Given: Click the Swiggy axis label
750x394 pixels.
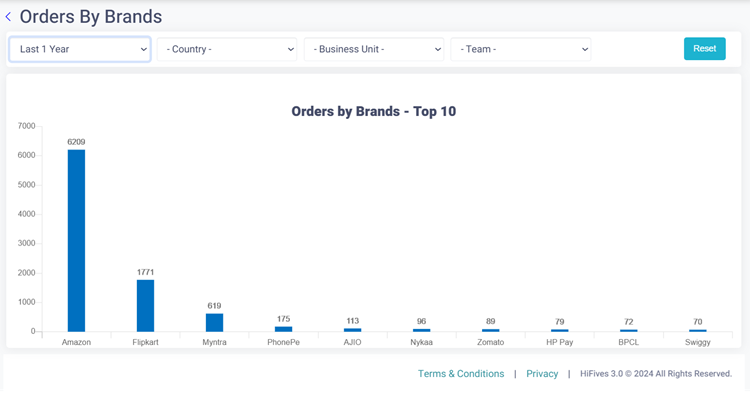Looking at the screenshot, I should pos(698,342).
